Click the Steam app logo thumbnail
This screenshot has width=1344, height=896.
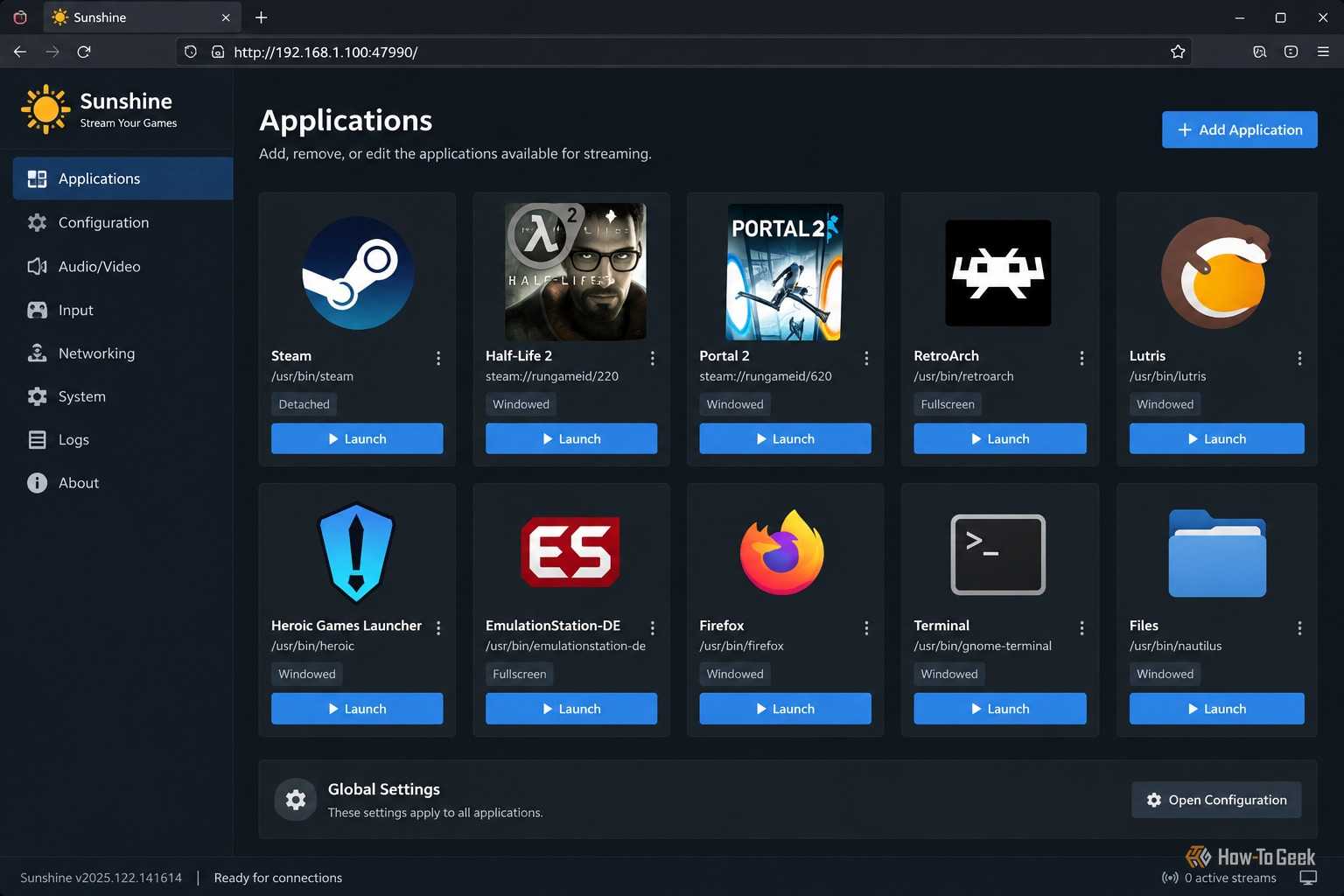point(358,273)
